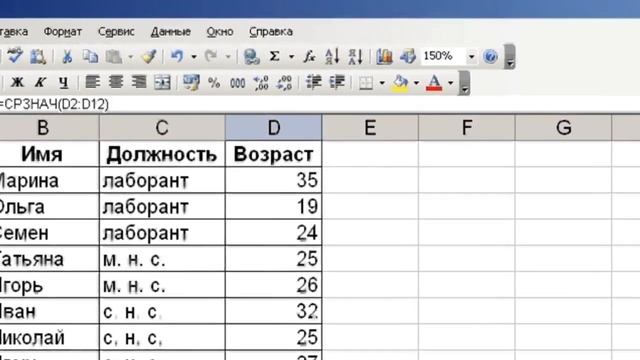The height and width of the screenshot is (360, 640).
Task: Apply yellow fill color
Action: tap(400, 83)
